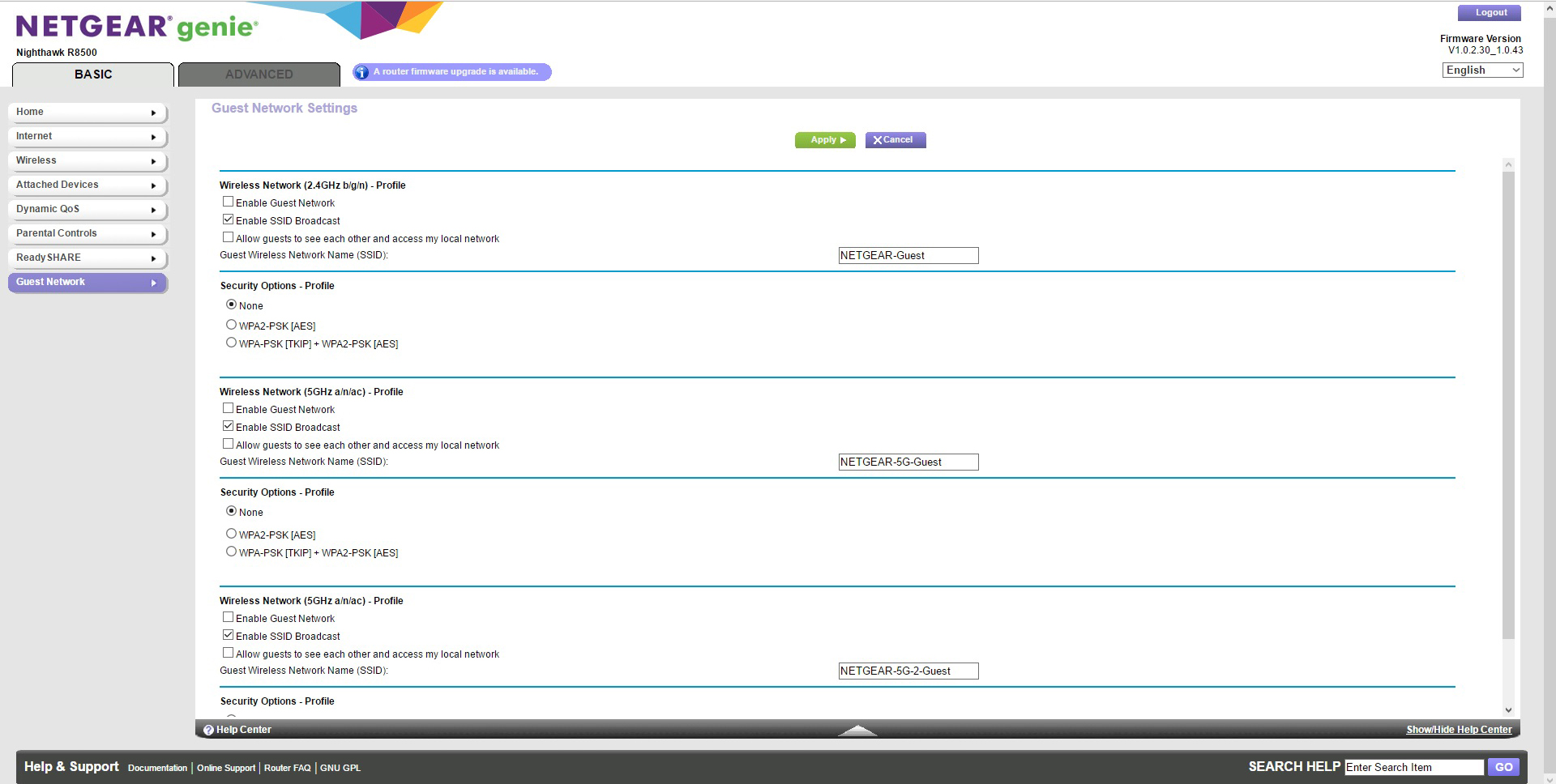
Task: Enable Guest Network for 2.4GHz profile
Action: coord(229,202)
